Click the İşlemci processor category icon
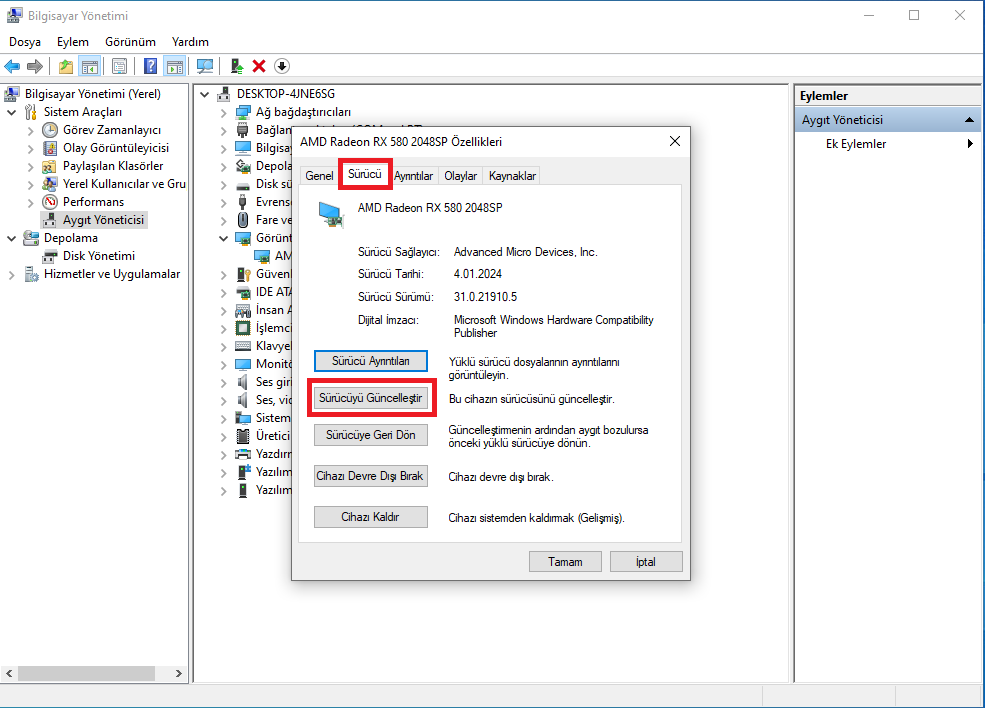Screen dimensions: 985x708 coord(243,328)
